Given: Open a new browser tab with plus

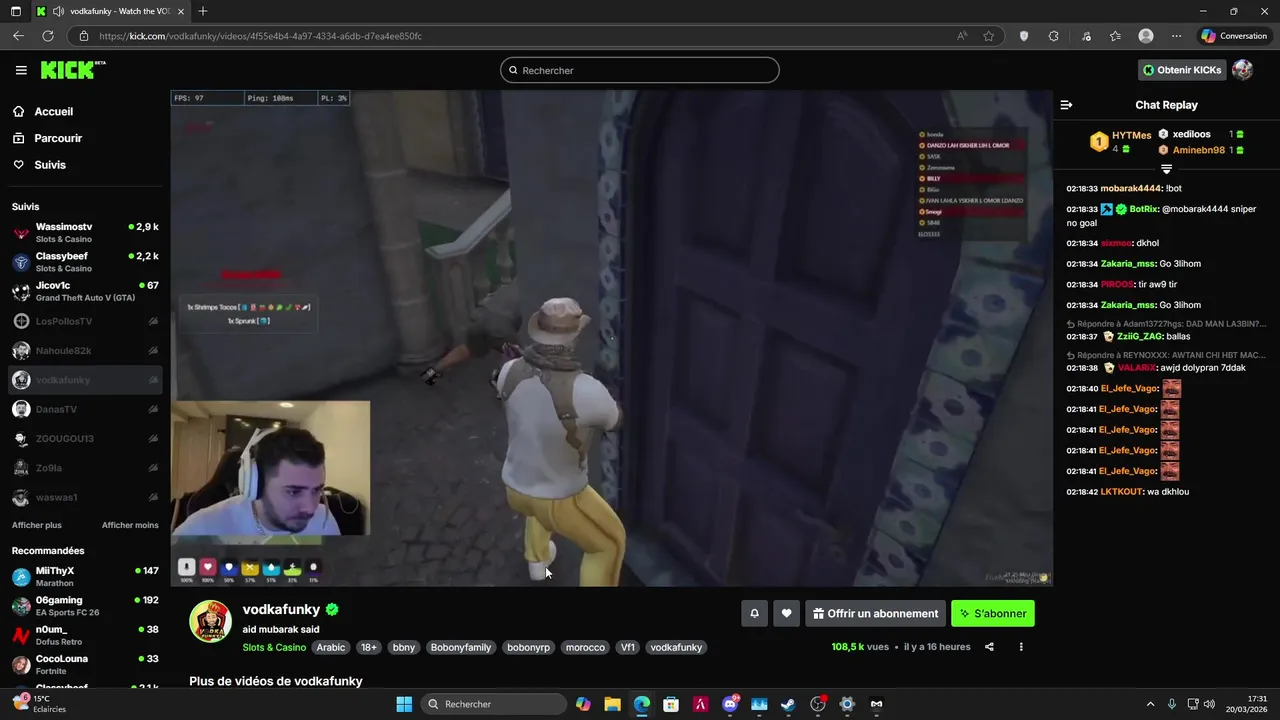Looking at the screenshot, I should 203,11.
